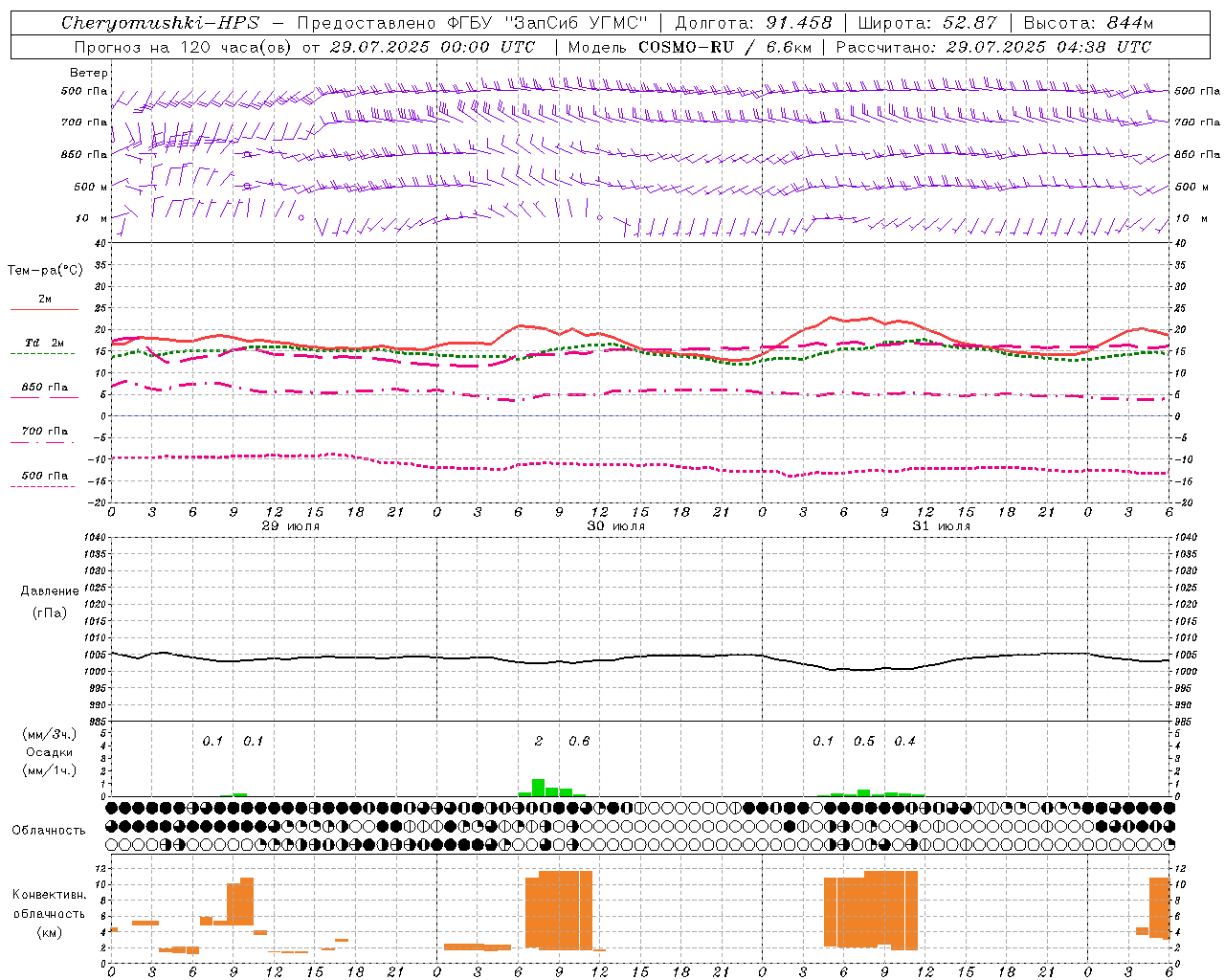Click the 30 июля date label

point(615,526)
